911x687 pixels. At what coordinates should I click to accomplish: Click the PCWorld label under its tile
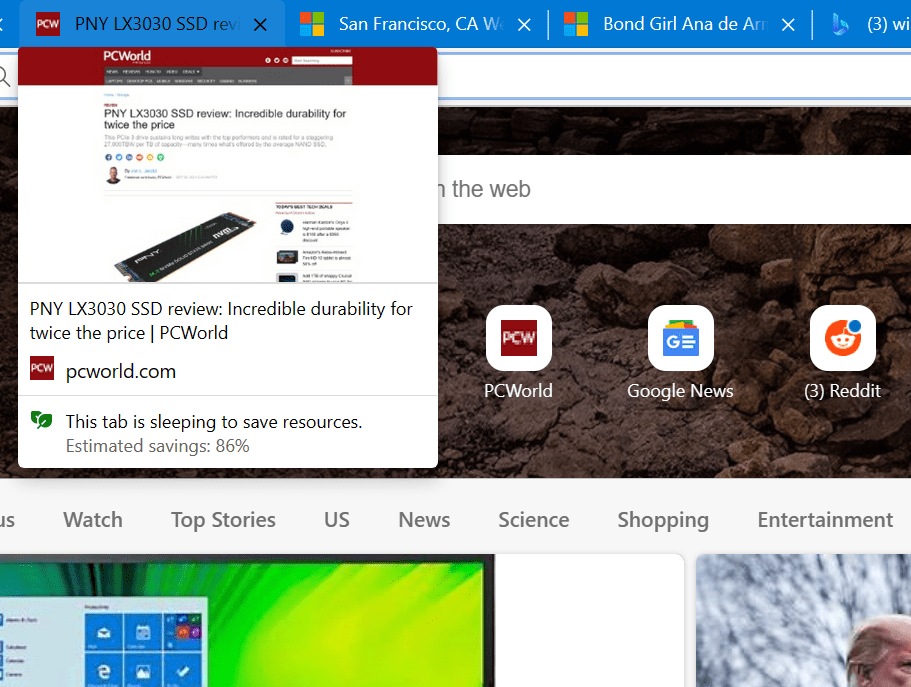(x=518, y=391)
